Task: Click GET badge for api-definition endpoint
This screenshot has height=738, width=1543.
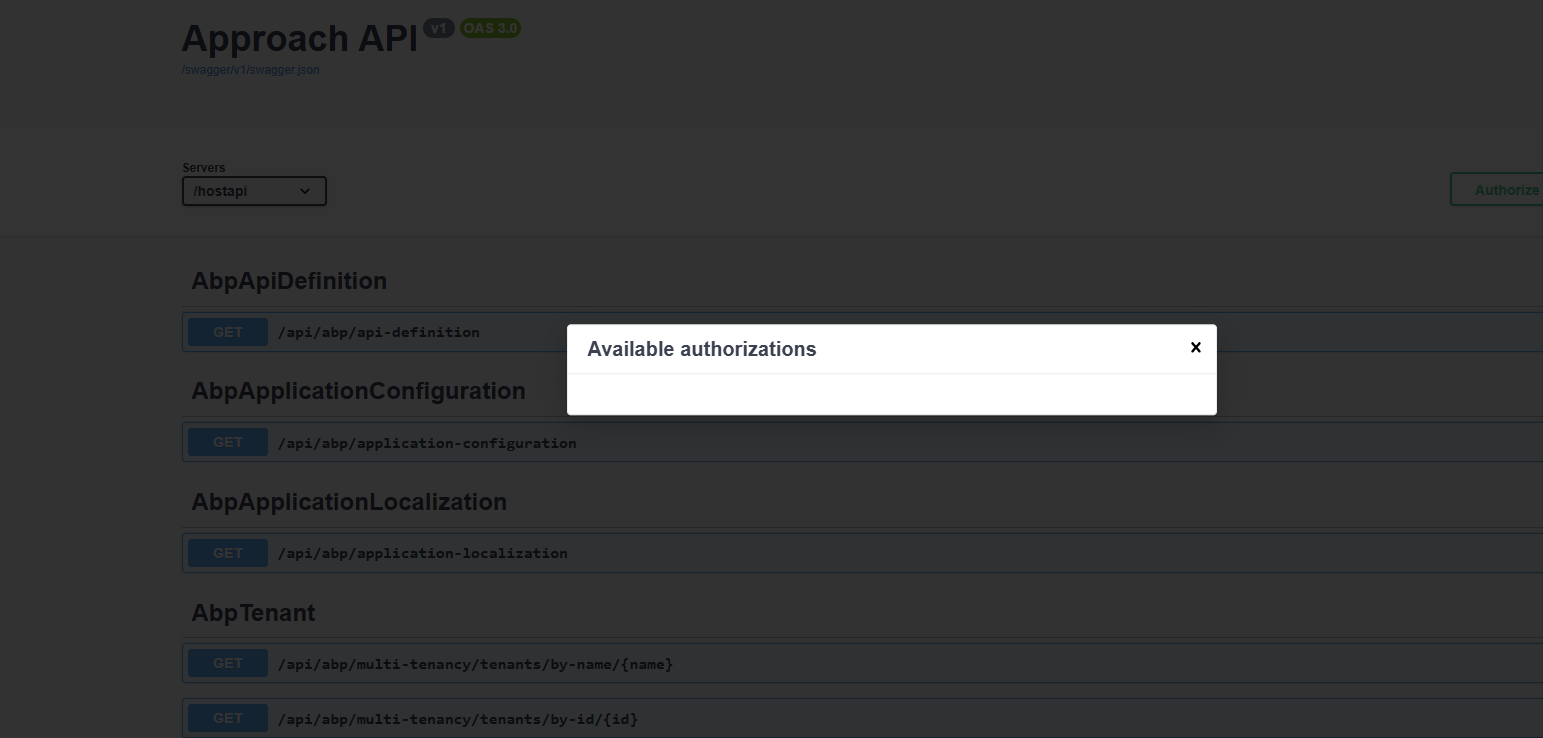Action: click(x=228, y=332)
